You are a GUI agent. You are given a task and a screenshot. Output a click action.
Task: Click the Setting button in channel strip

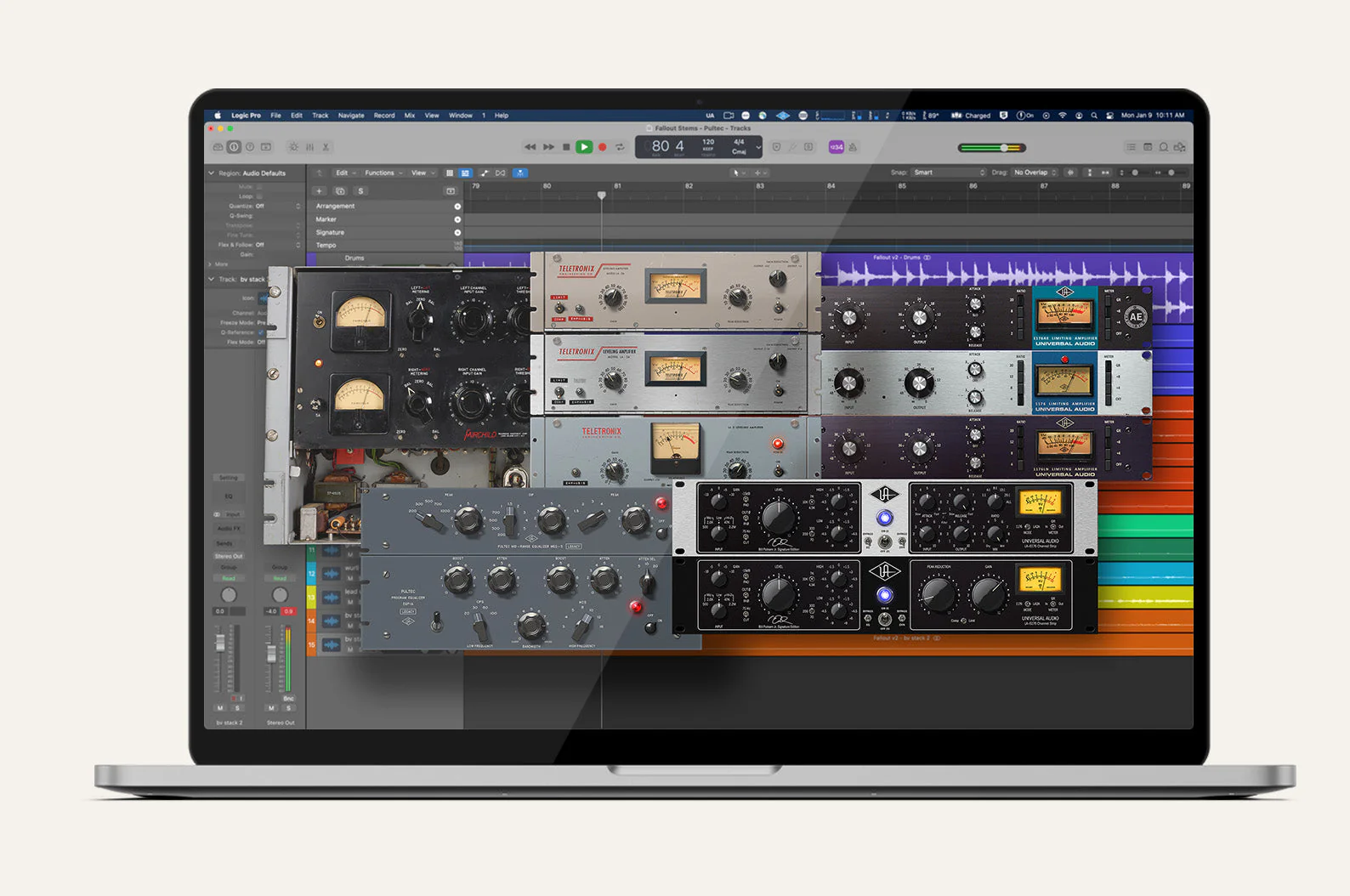click(x=229, y=478)
